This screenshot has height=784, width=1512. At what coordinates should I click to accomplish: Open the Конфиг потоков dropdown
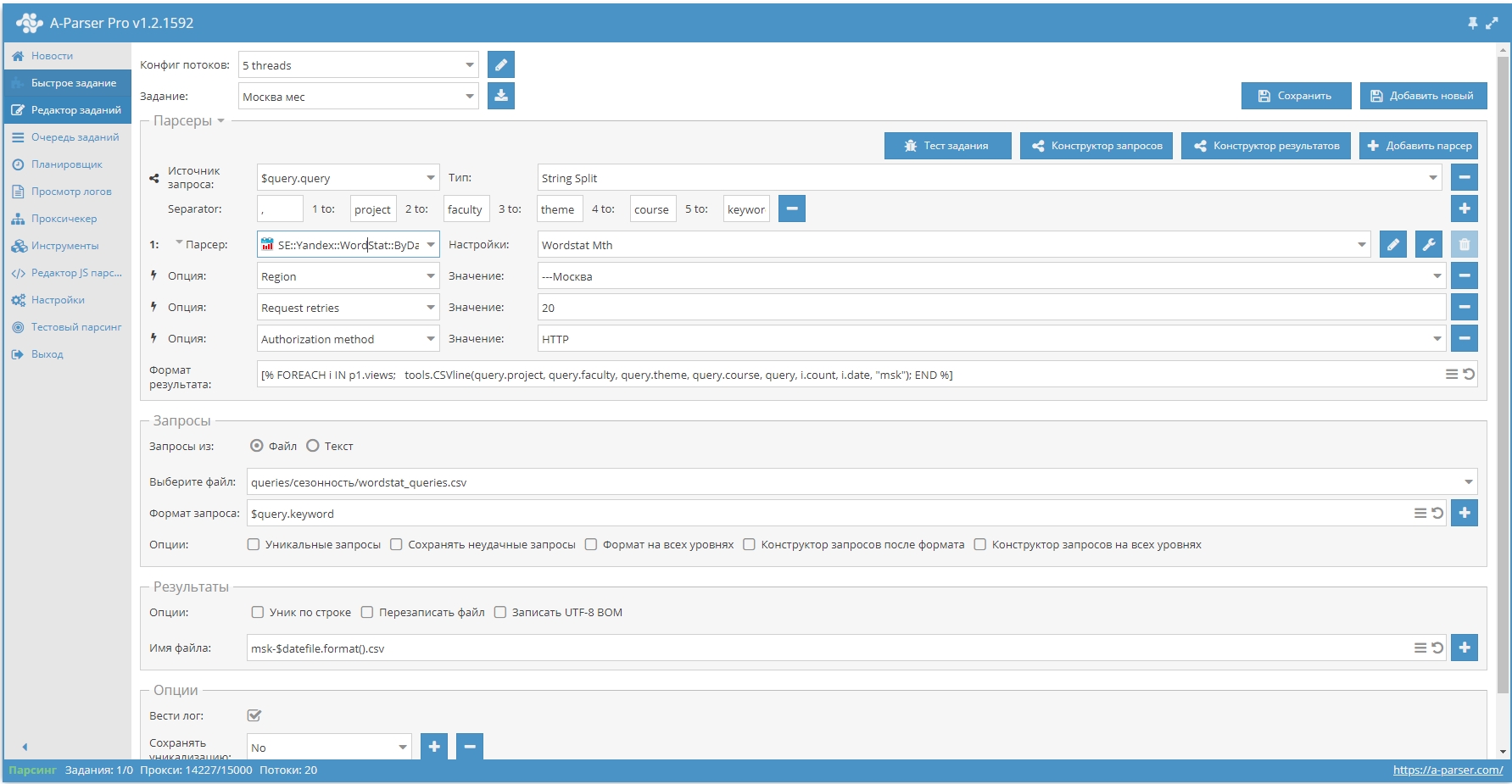pos(469,65)
